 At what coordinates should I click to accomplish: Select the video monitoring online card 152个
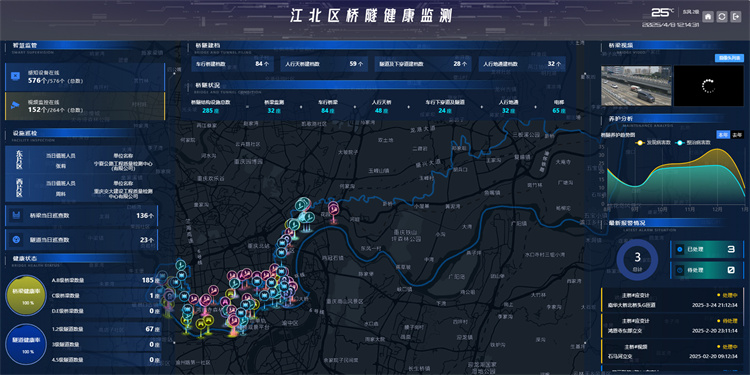pyautogui.click(x=85, y=106)
